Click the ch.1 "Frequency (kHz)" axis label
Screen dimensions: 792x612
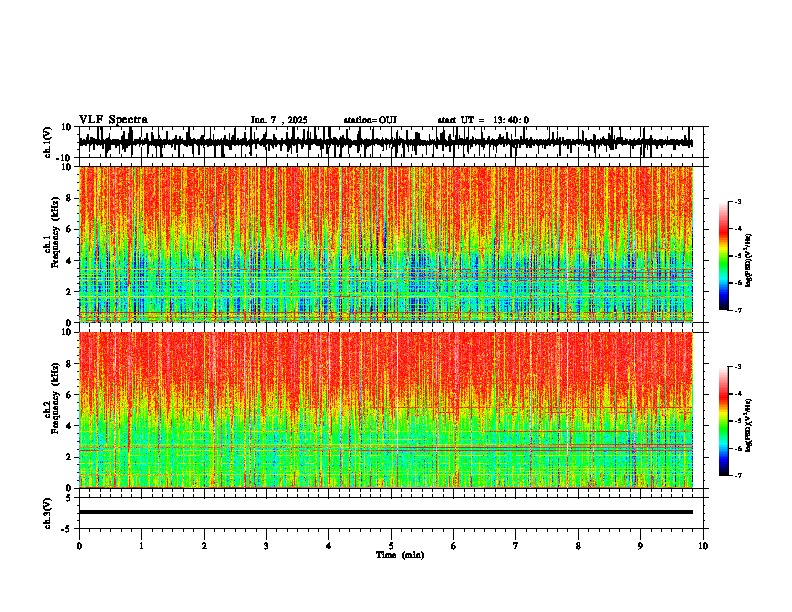pyautogui.click(x=56, y=233)
